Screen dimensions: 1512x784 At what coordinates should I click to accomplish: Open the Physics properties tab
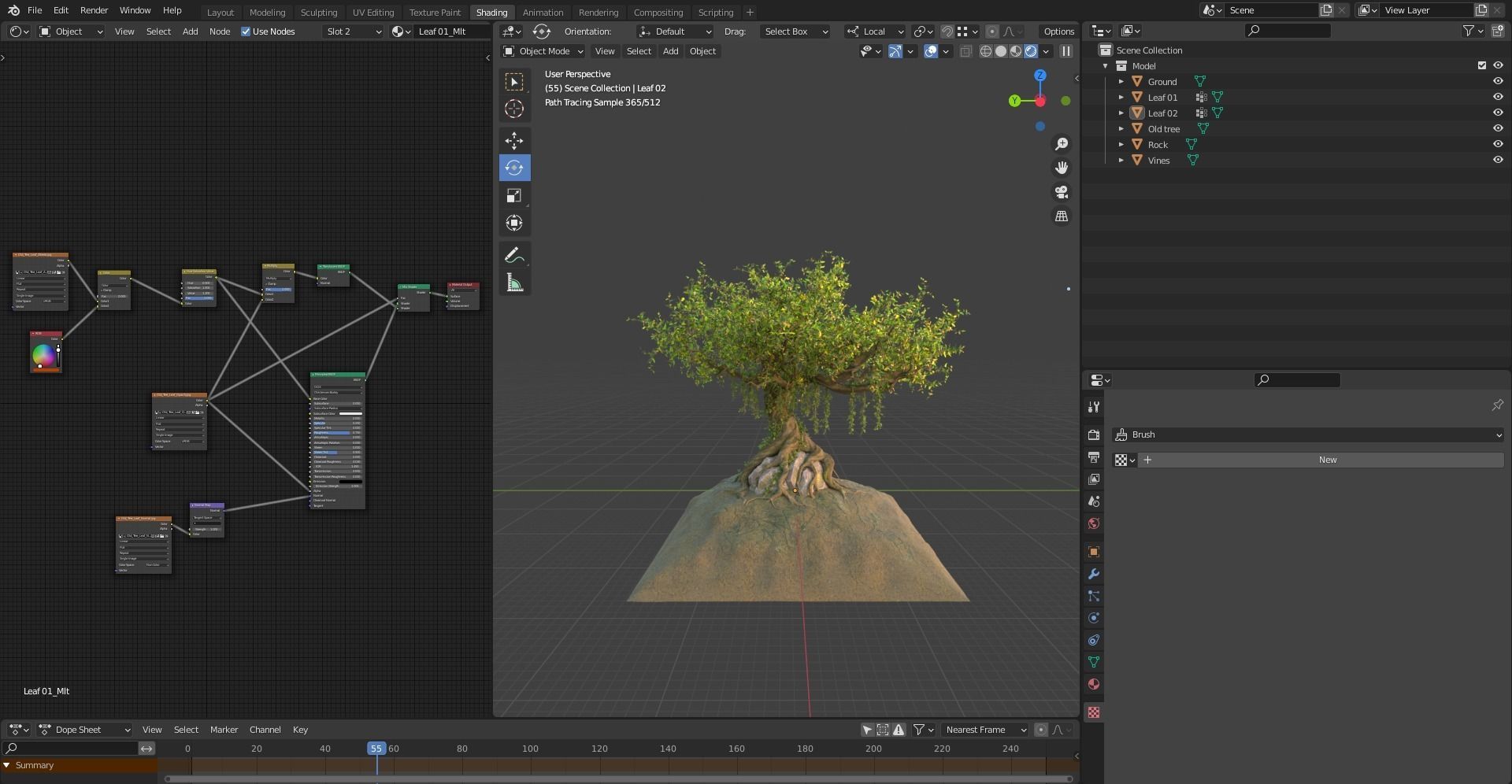(1093, 618)
